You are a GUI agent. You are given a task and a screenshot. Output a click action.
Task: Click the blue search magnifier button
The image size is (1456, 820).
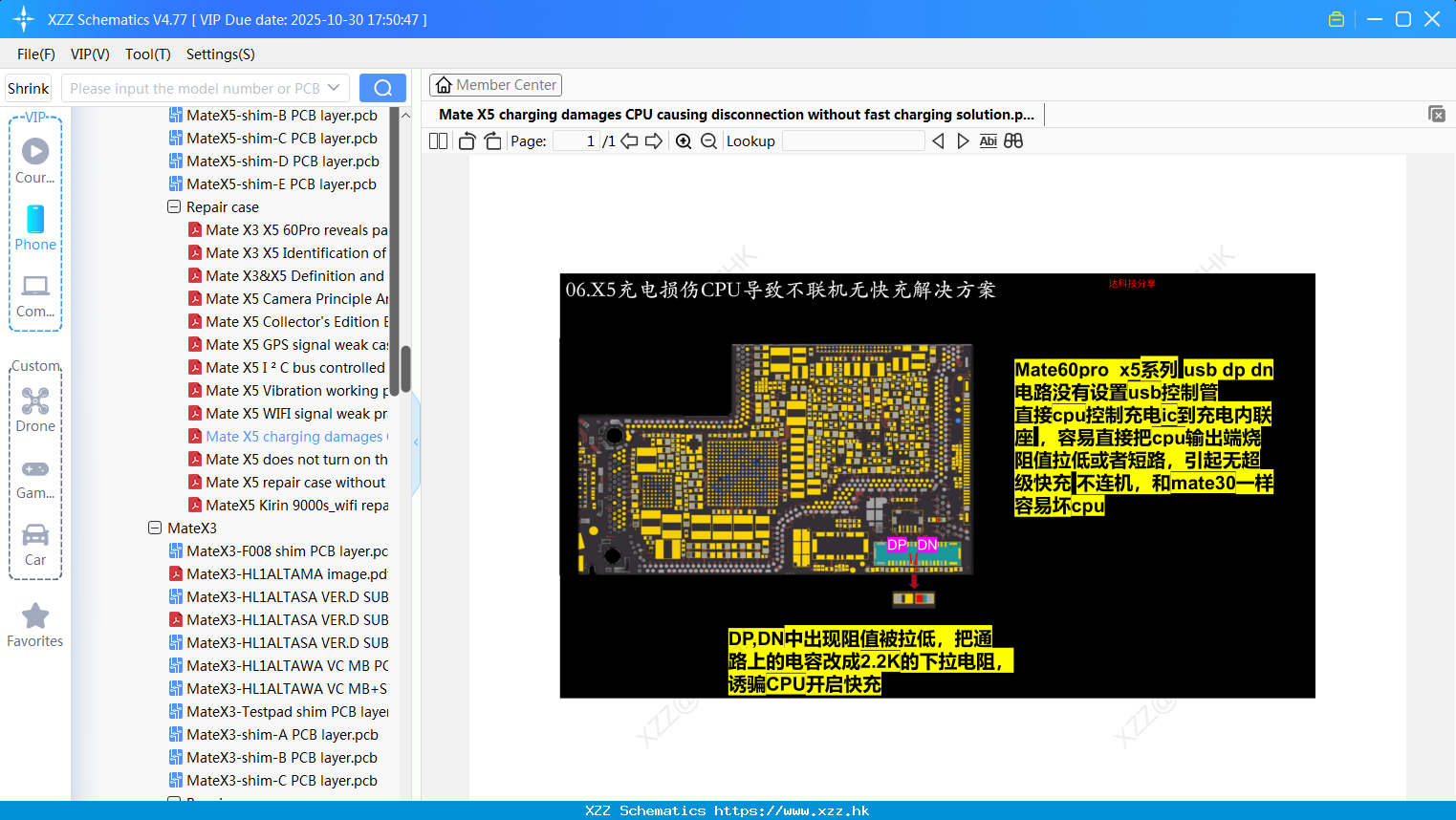pos(382,88)
